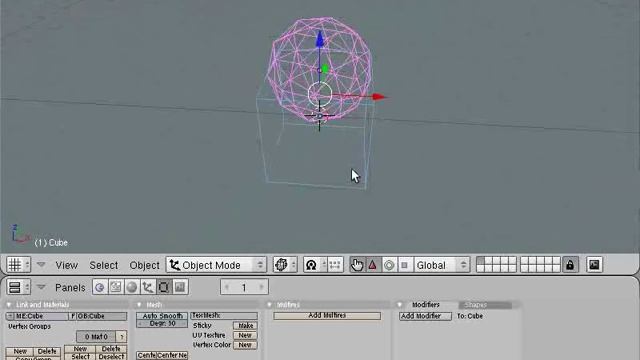Click the white manipulator center circle

coord(320,94)
